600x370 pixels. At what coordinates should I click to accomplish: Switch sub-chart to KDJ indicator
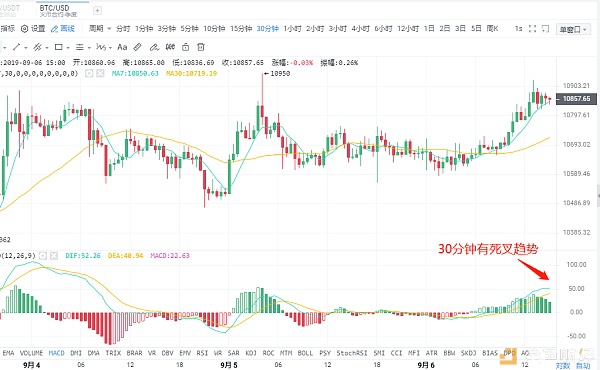click(x=251, y=353)
